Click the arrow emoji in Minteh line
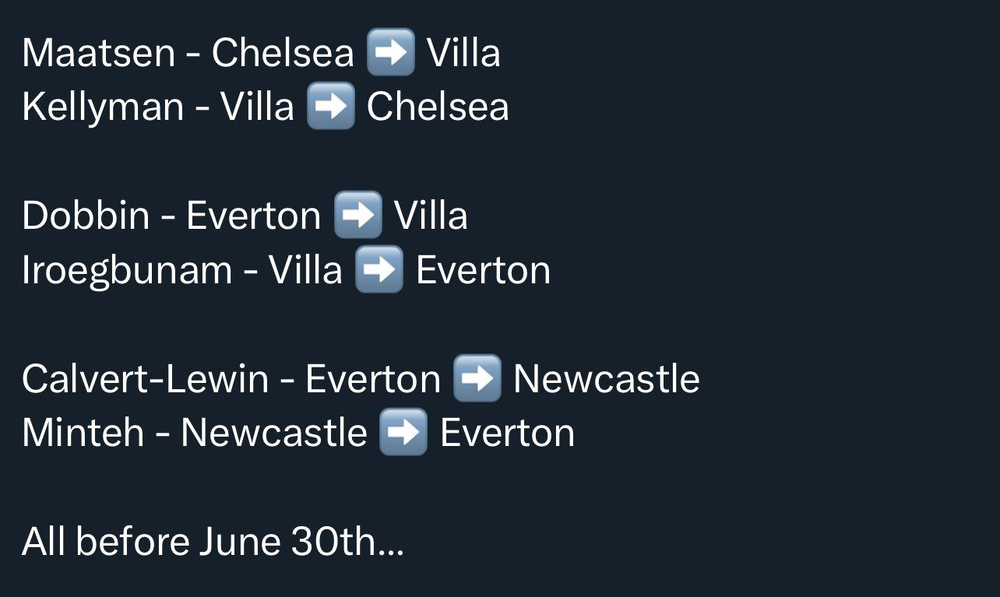 click(x=404, y=432)
